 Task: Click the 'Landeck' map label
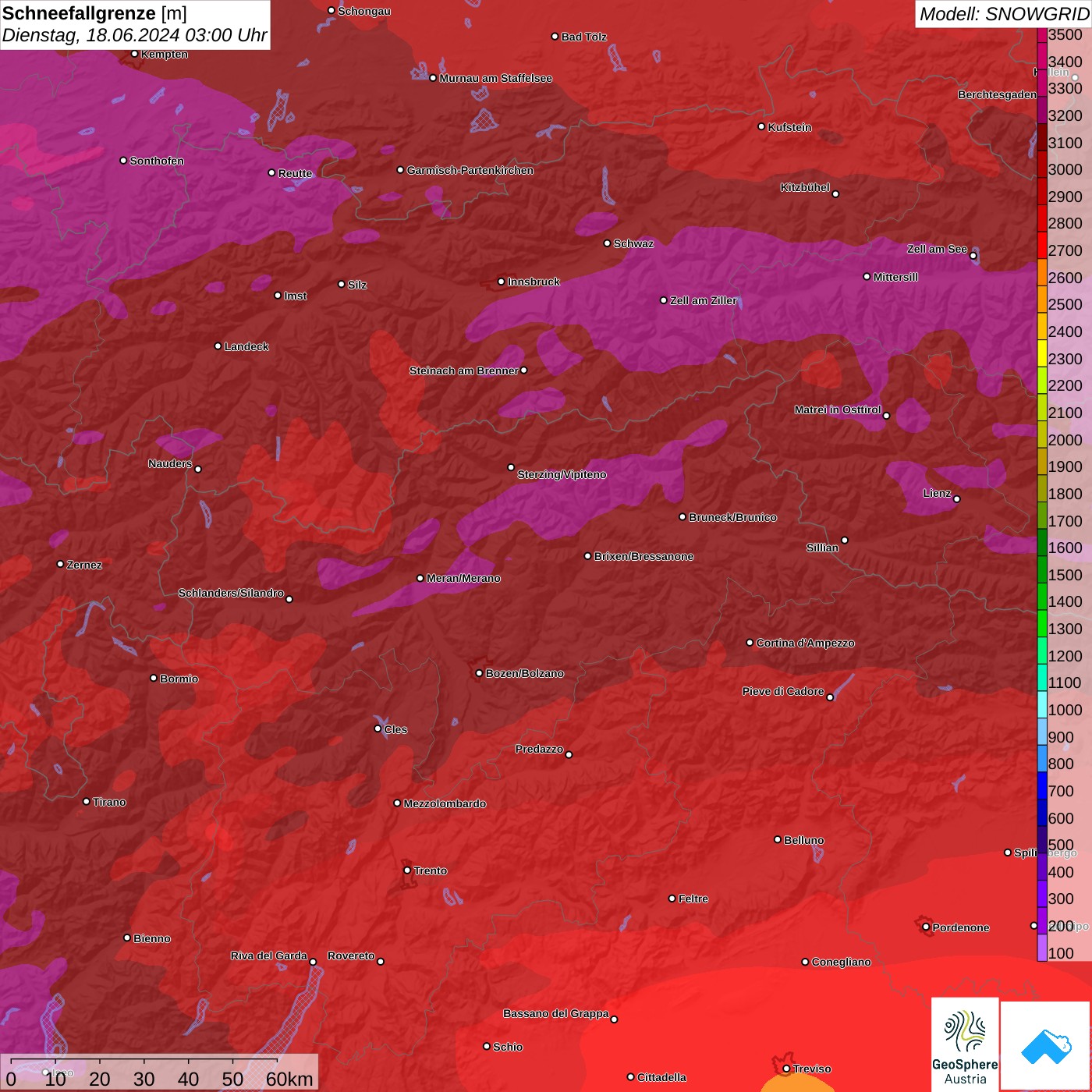click(246, 346)
